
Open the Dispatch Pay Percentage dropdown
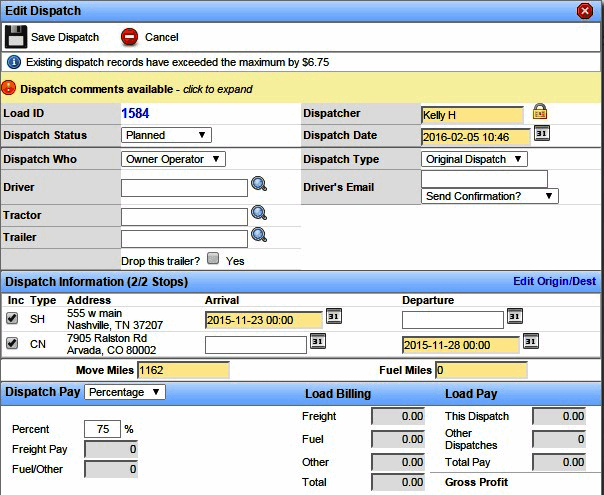pos(125,393)
